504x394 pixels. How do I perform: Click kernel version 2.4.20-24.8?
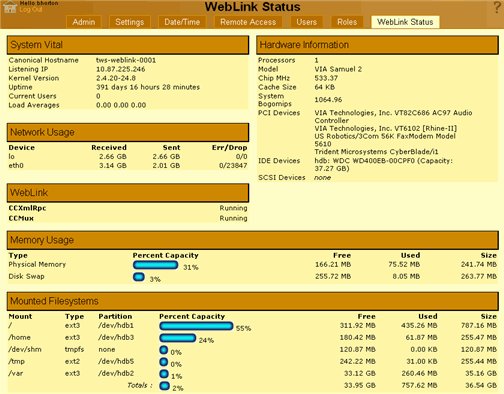coord(116,78)
